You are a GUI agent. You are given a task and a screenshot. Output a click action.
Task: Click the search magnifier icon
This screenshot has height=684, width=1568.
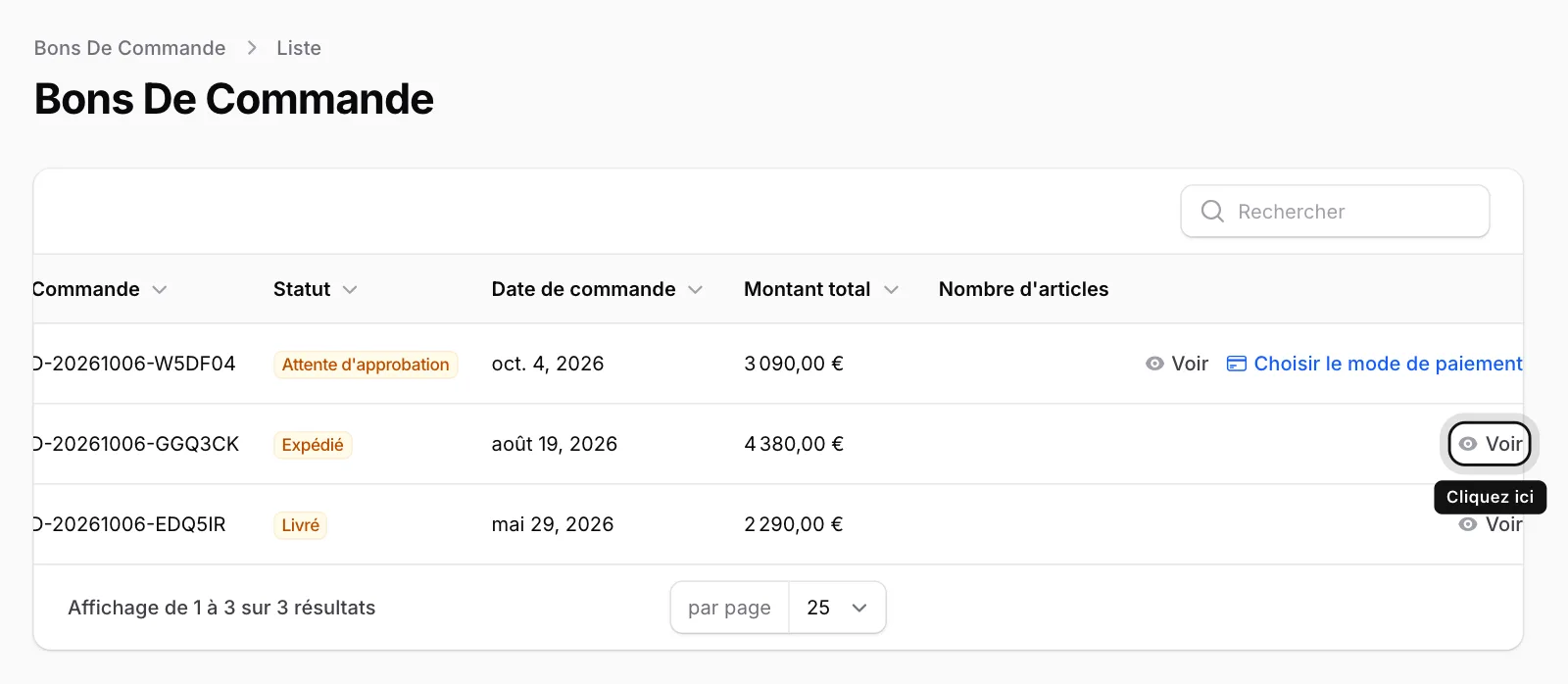tap(1212, 212)
